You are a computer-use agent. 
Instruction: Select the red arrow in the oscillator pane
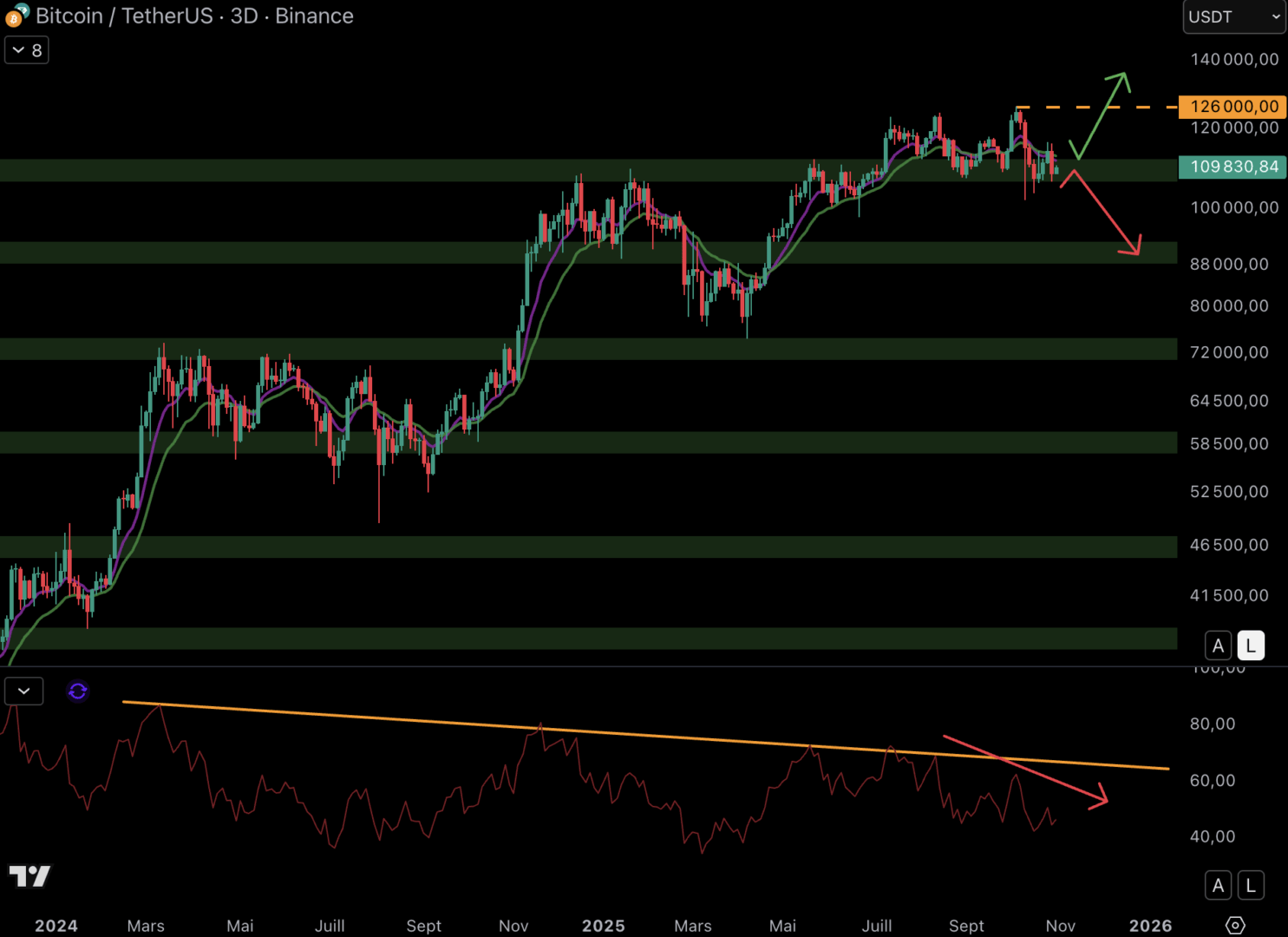[x=1024, y=769]
